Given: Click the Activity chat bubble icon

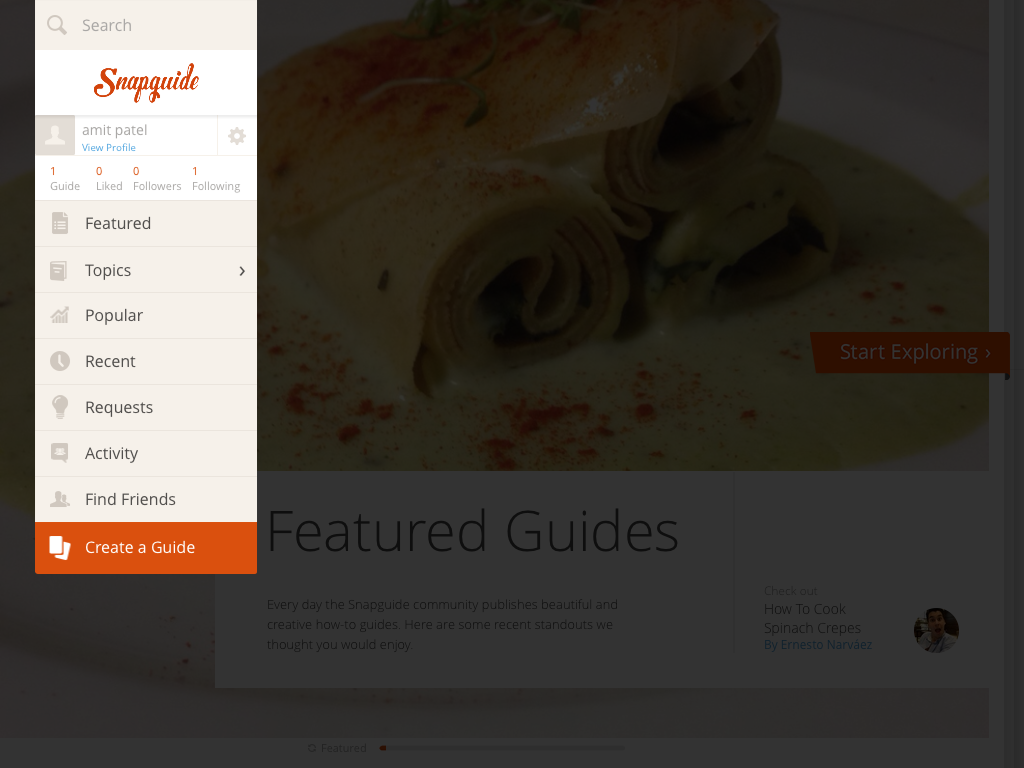Looking at the screenshot, I should [x=59, y=453].
